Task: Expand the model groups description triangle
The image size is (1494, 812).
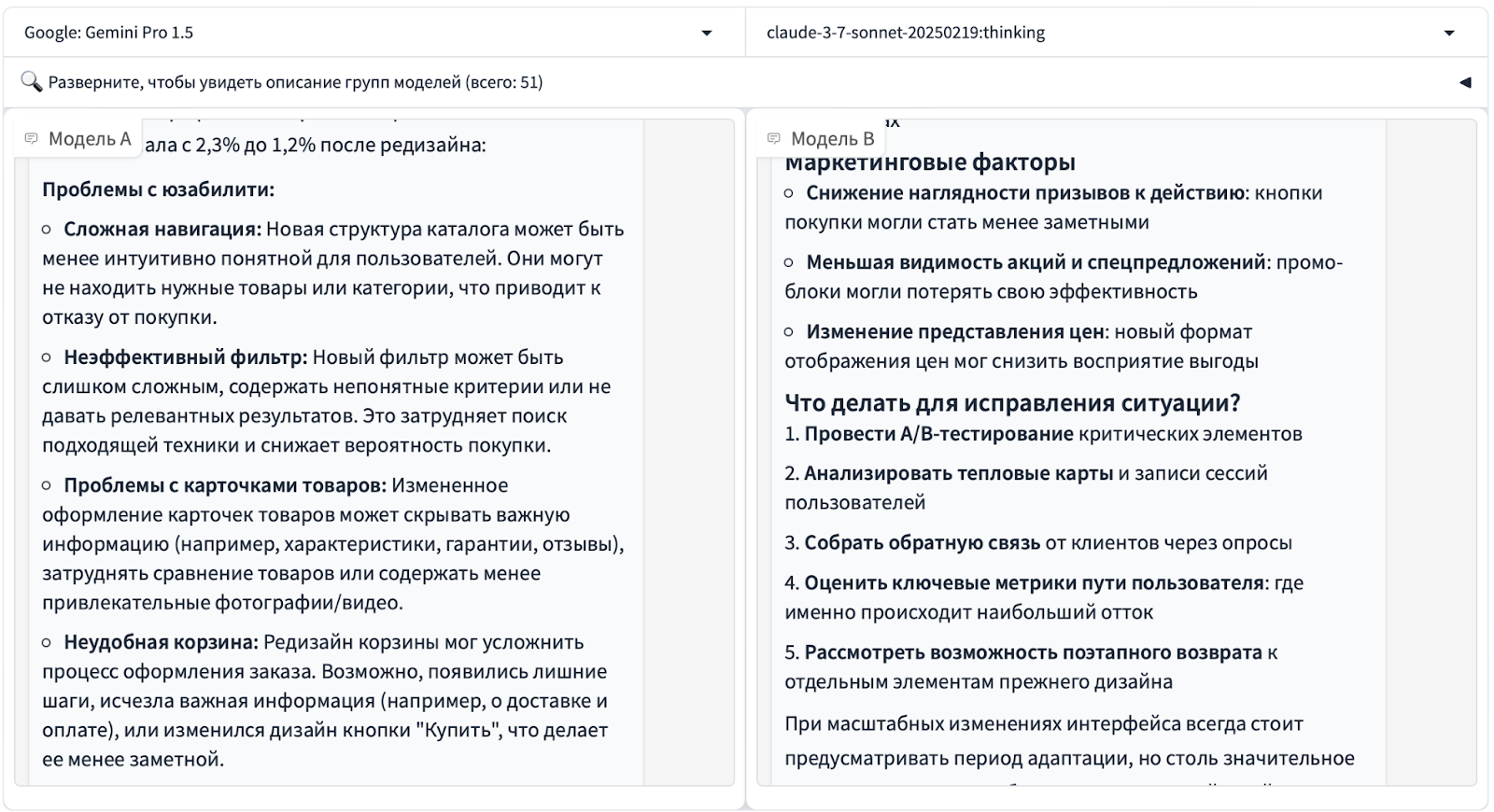Action: [x=1465, y=82]
